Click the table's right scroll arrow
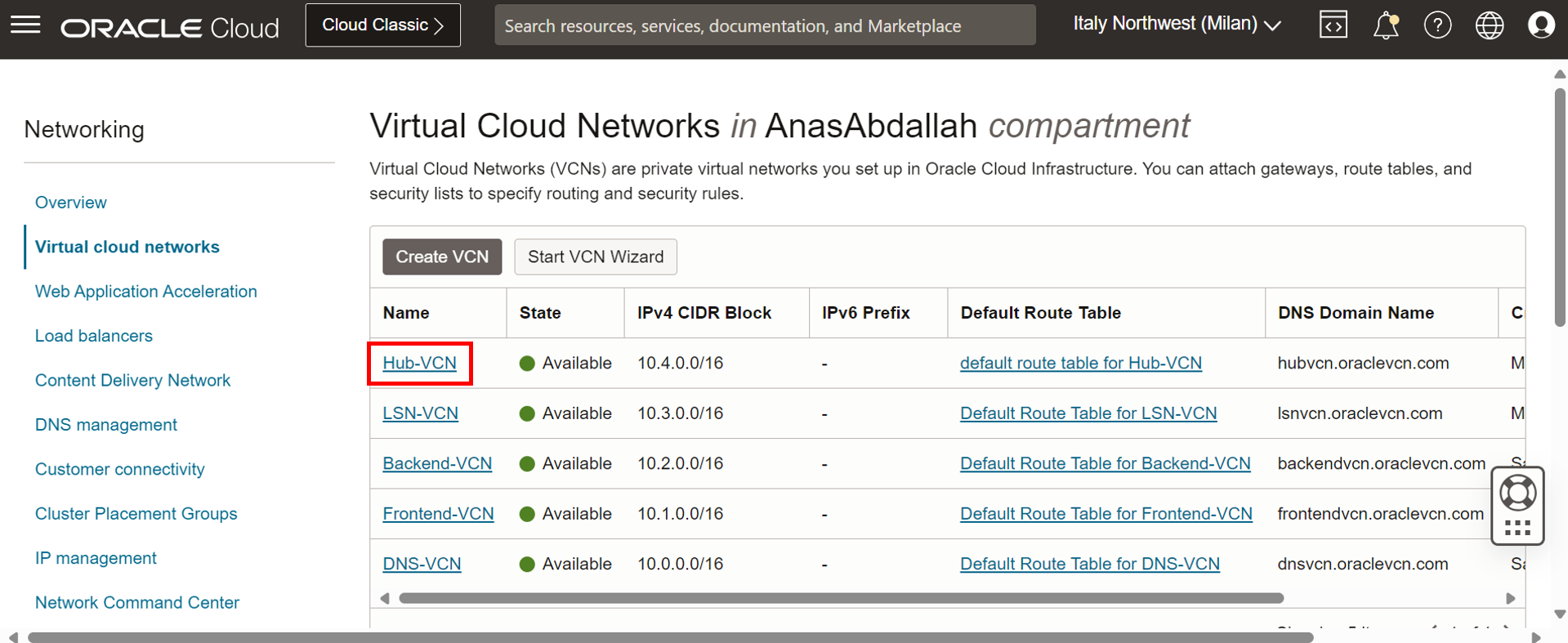 tap(1510, 598)
